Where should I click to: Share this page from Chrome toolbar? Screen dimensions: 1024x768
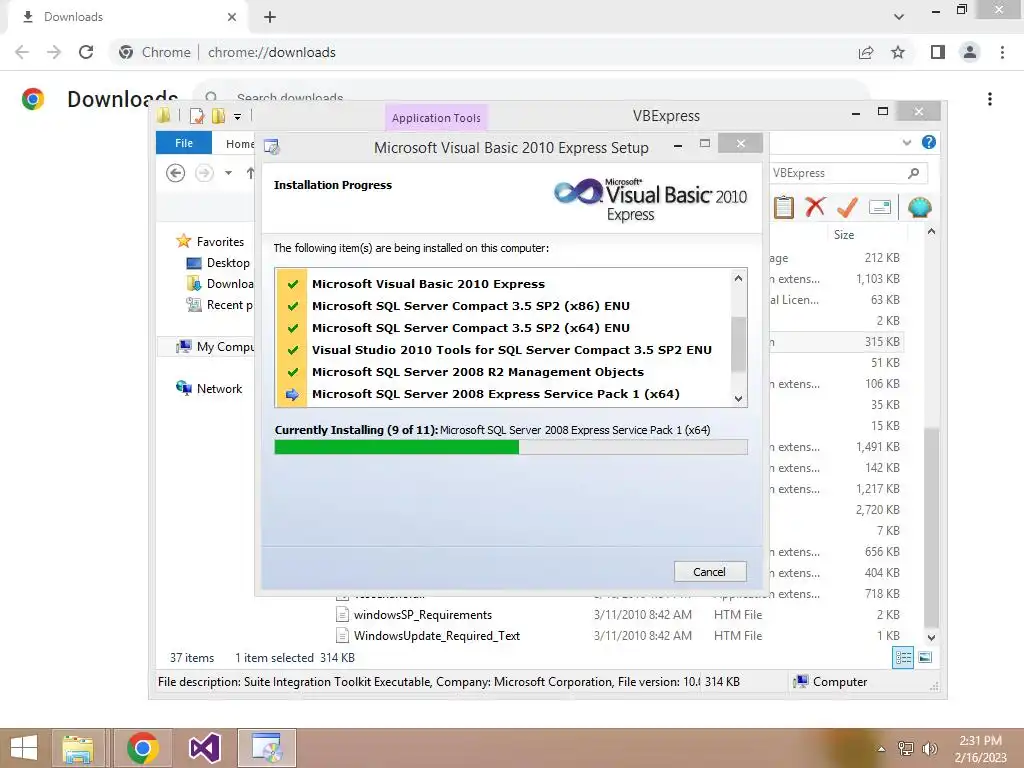click(866, 52)
